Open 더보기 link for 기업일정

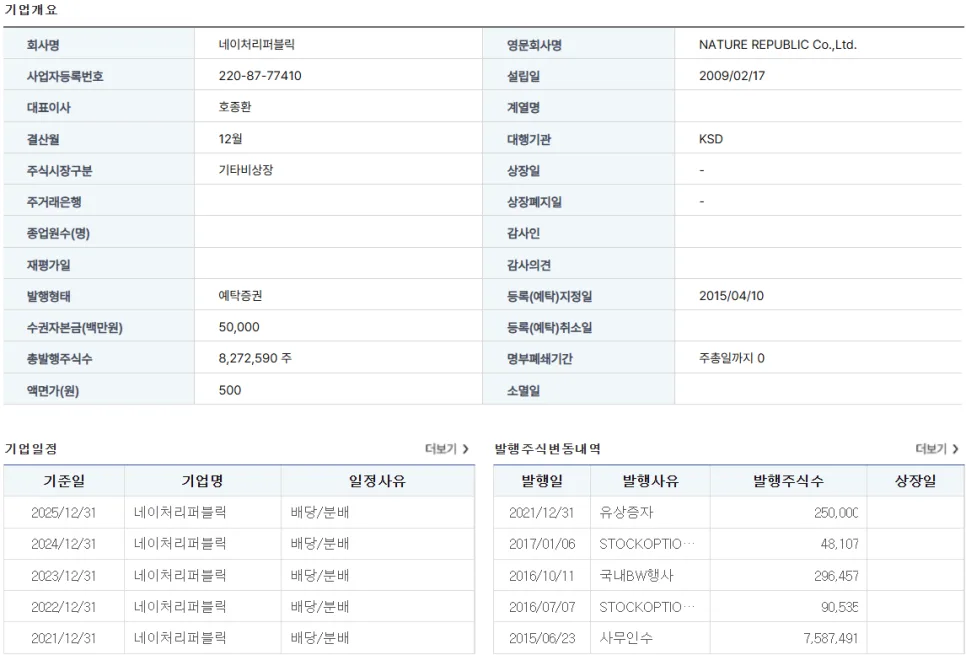[x=447, y=449]
